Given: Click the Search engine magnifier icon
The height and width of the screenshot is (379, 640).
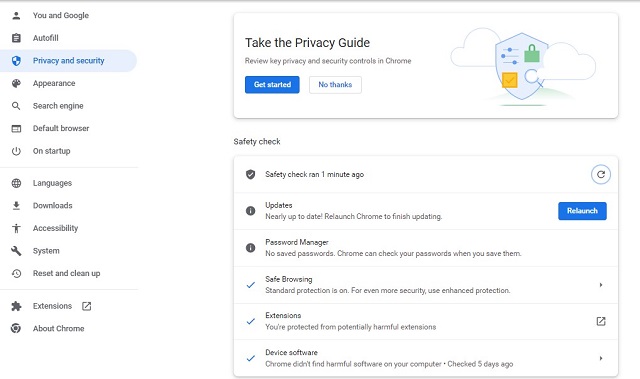Looking at the screenshot, I should (16, 106).
